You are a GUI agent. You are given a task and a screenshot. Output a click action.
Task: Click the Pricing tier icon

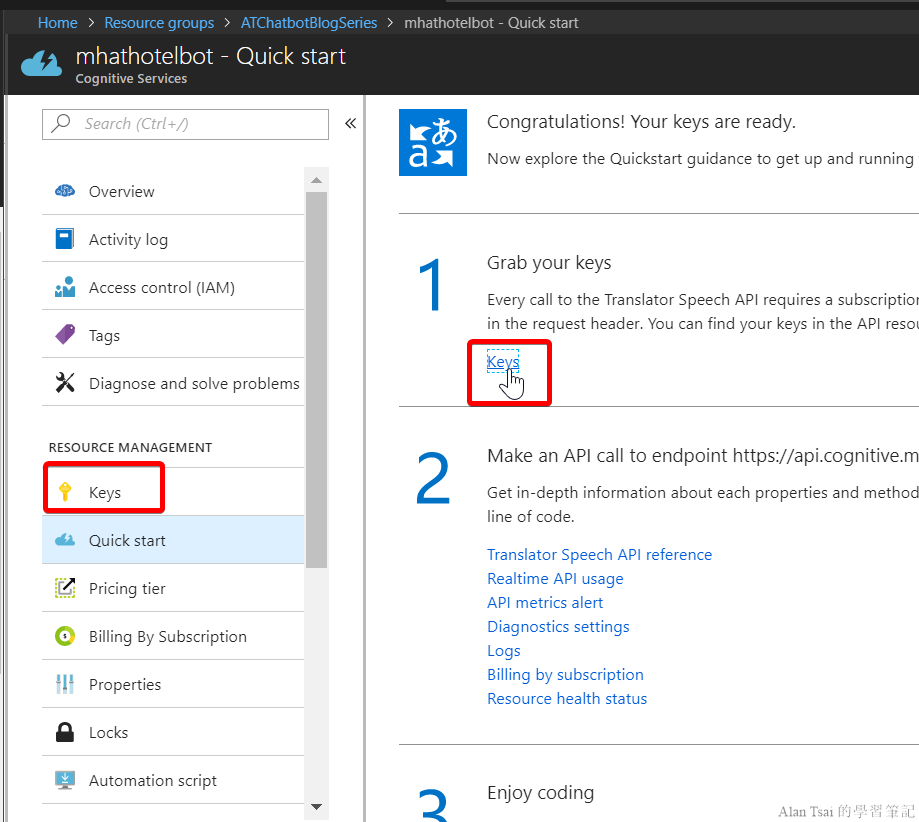tap(65, 588)
